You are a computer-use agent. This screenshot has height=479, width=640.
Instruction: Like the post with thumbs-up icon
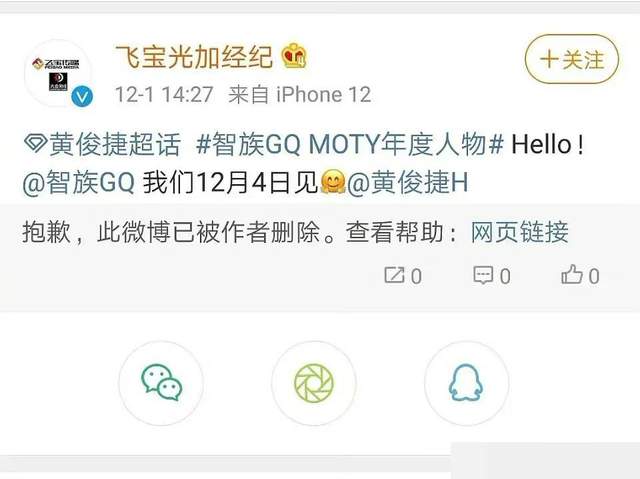571,274
